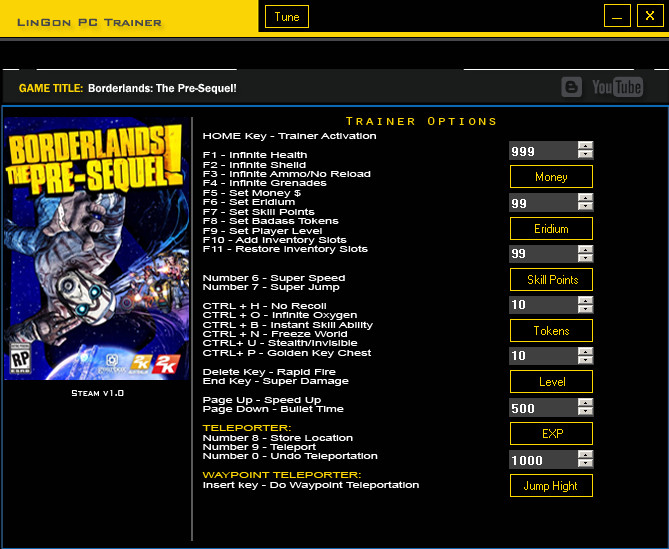Click the Tune button
This screenshot has height=549, width=669.
287,17
